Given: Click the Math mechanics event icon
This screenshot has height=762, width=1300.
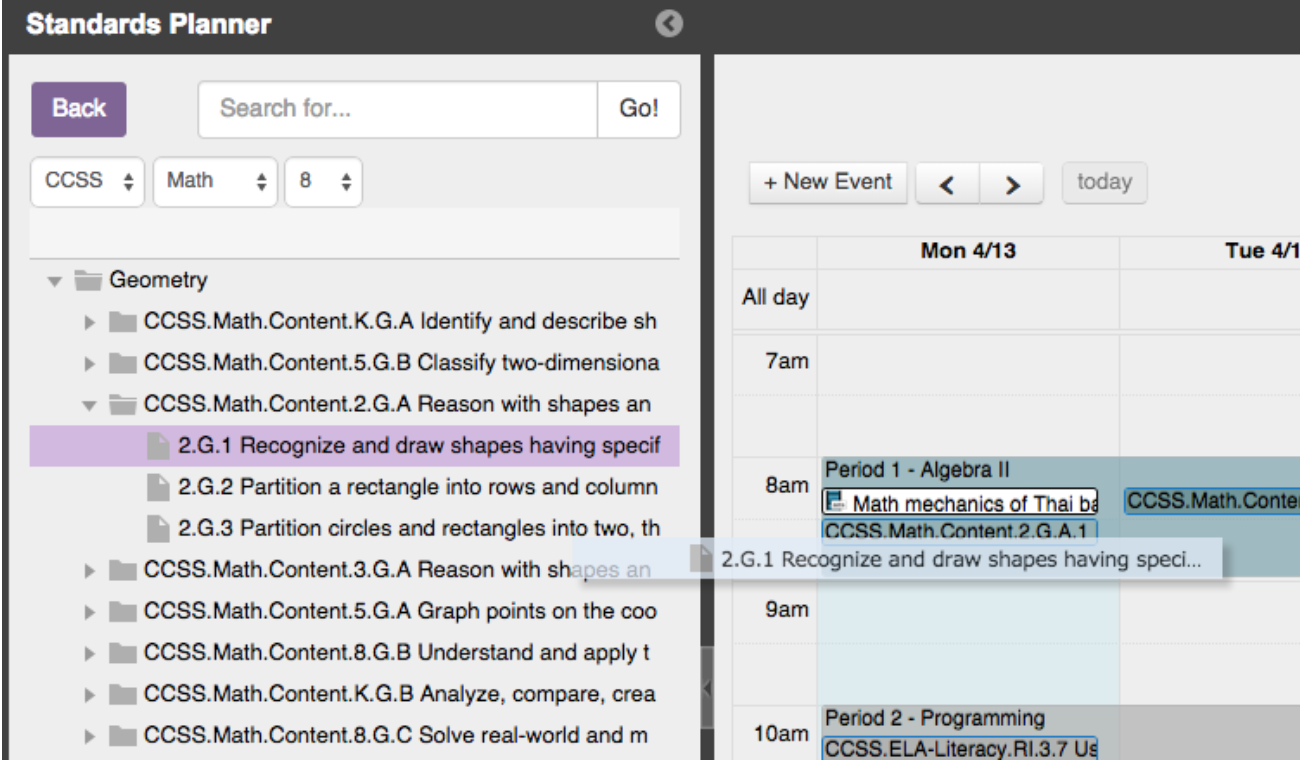Looking at the screenshot, I should coord(834,502).
